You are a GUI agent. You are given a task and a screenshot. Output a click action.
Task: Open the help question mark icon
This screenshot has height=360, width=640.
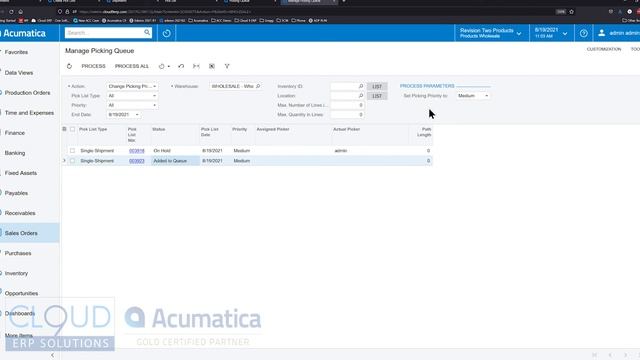pyautogui.click(x=584, y=33)
